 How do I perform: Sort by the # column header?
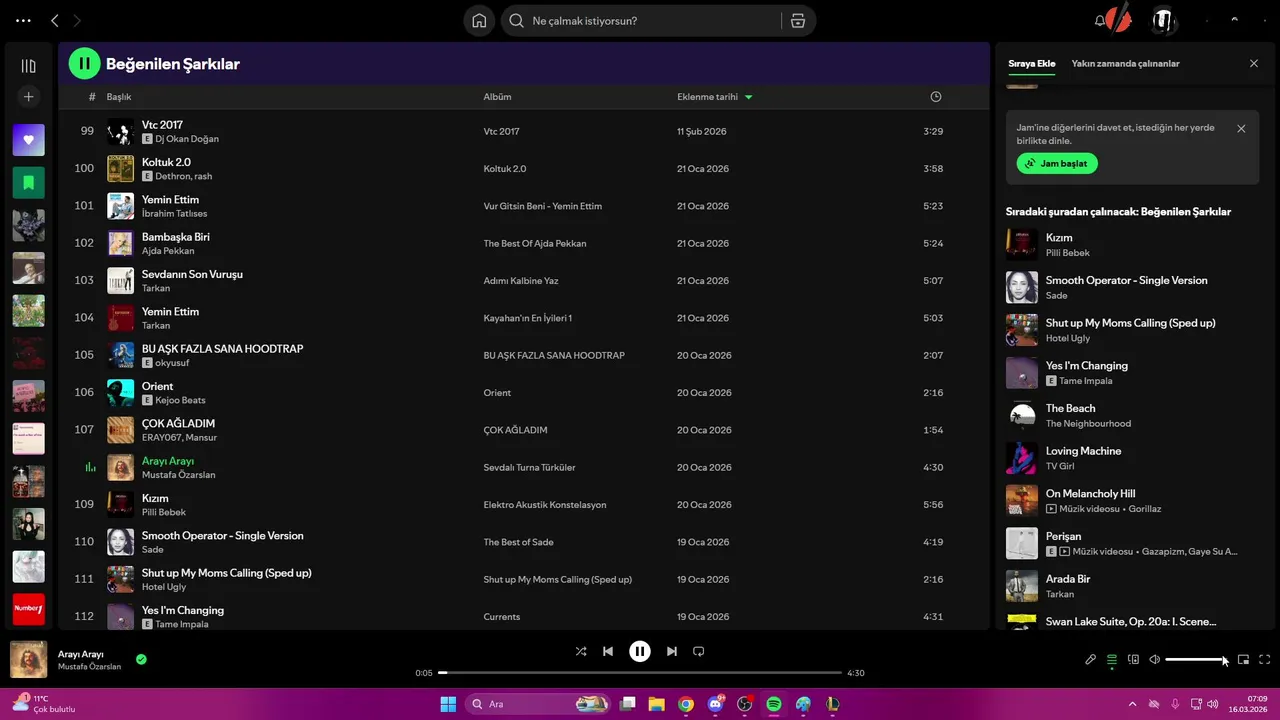coord(92,97)
